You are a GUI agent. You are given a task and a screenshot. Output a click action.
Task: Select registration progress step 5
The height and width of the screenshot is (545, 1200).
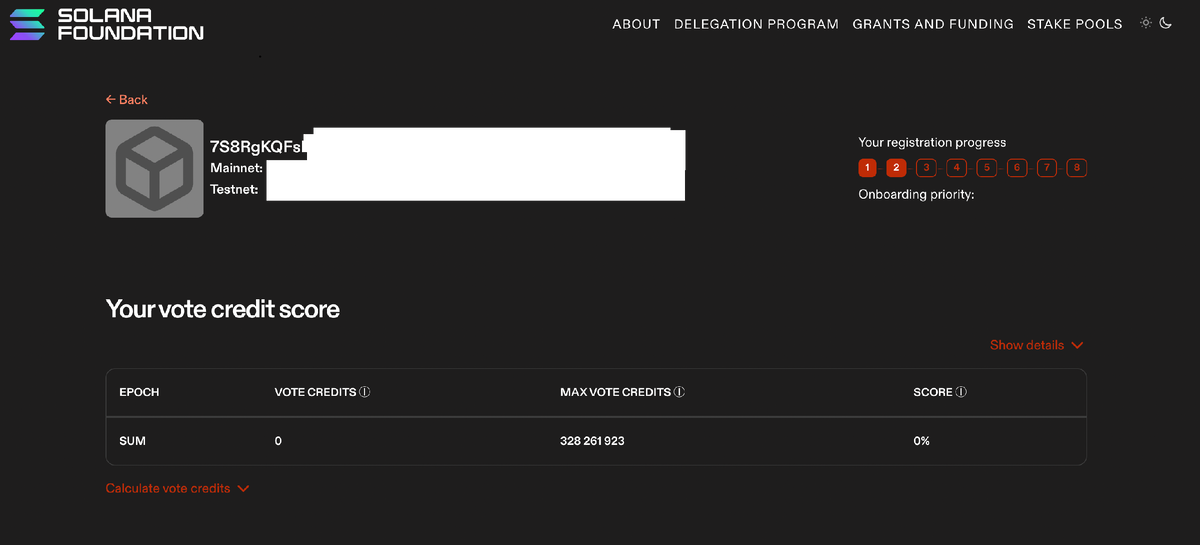987,168
